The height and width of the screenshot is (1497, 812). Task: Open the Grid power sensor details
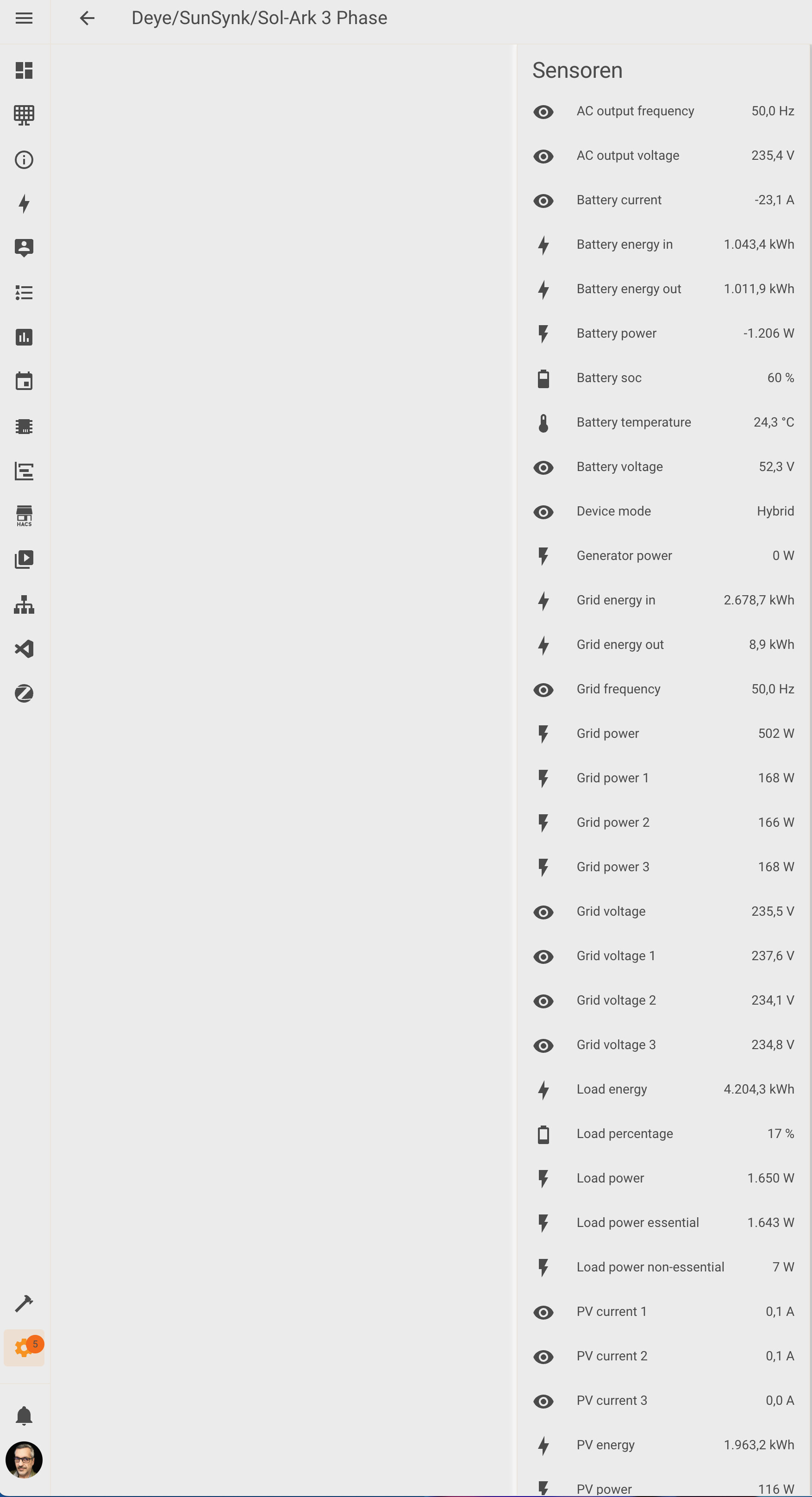(x=663, y=733)
